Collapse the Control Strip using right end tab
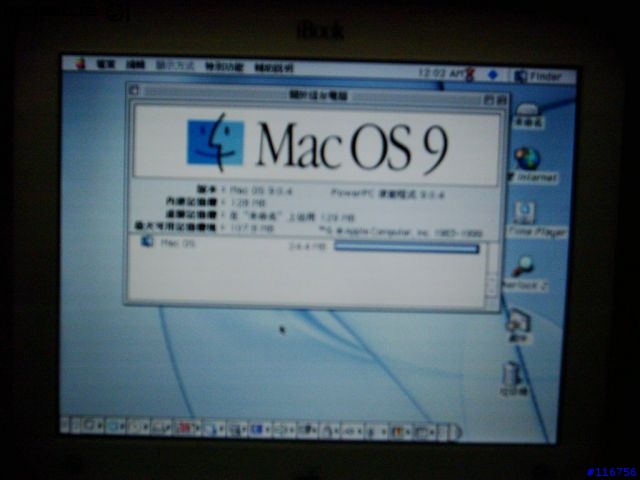This screenshot has width=640, height=480. 456,433
